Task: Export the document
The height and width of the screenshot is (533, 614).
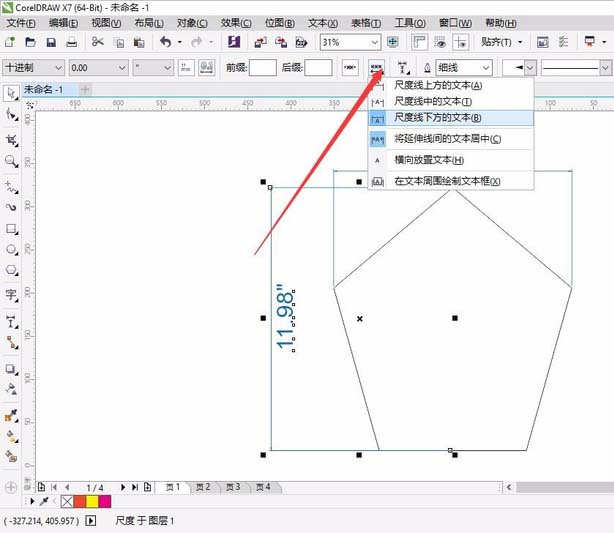Action: (281, 42)
